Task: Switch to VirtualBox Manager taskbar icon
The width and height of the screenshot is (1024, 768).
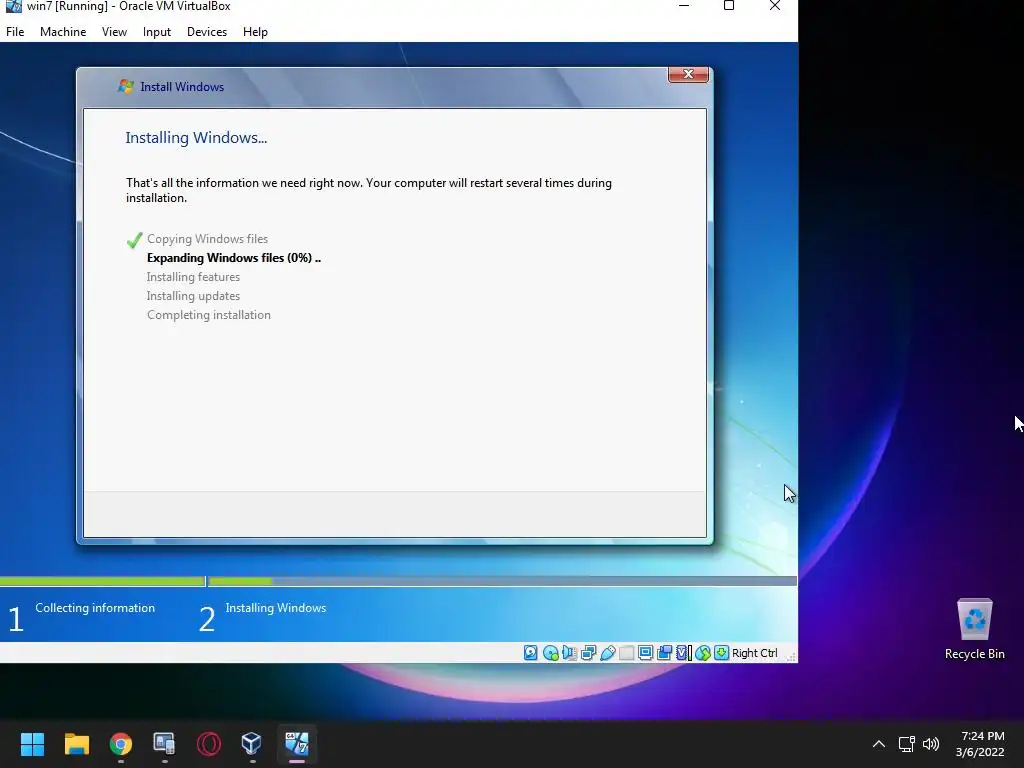Action: pyautogui.click(x=252, y=744)
